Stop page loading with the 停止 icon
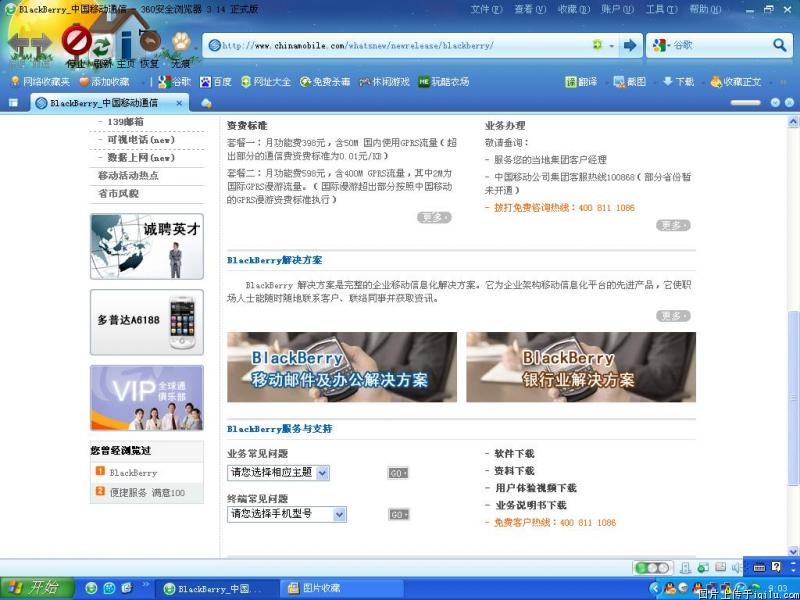The width and height of the screenshot is (800, 600). pos(76,43)
